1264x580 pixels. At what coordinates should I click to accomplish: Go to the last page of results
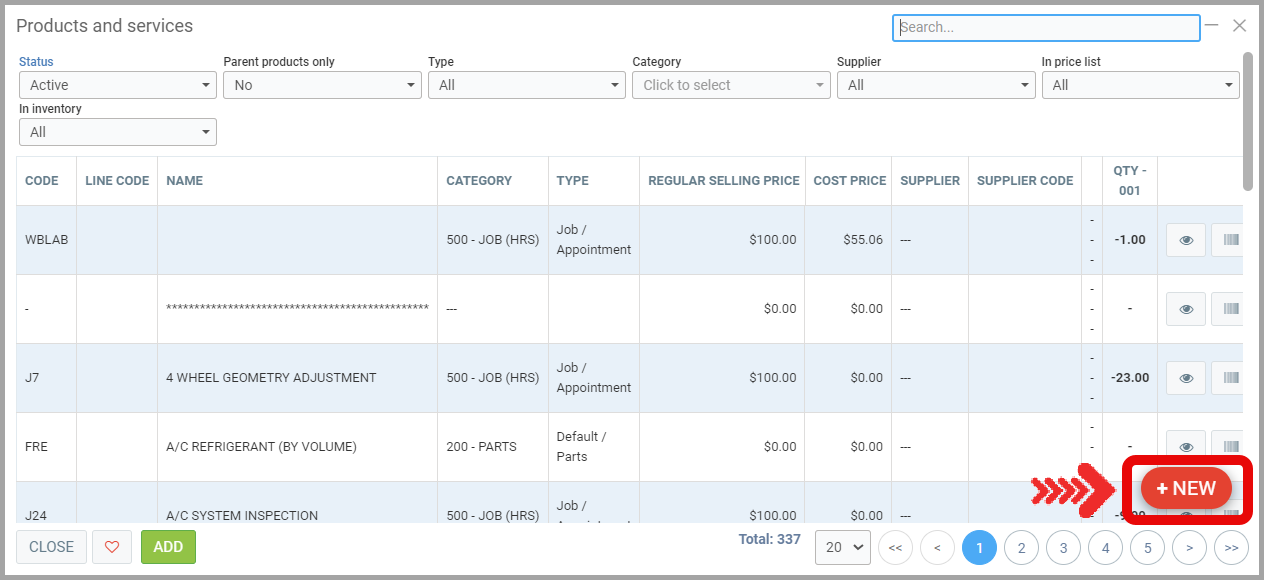(1231, 547)
